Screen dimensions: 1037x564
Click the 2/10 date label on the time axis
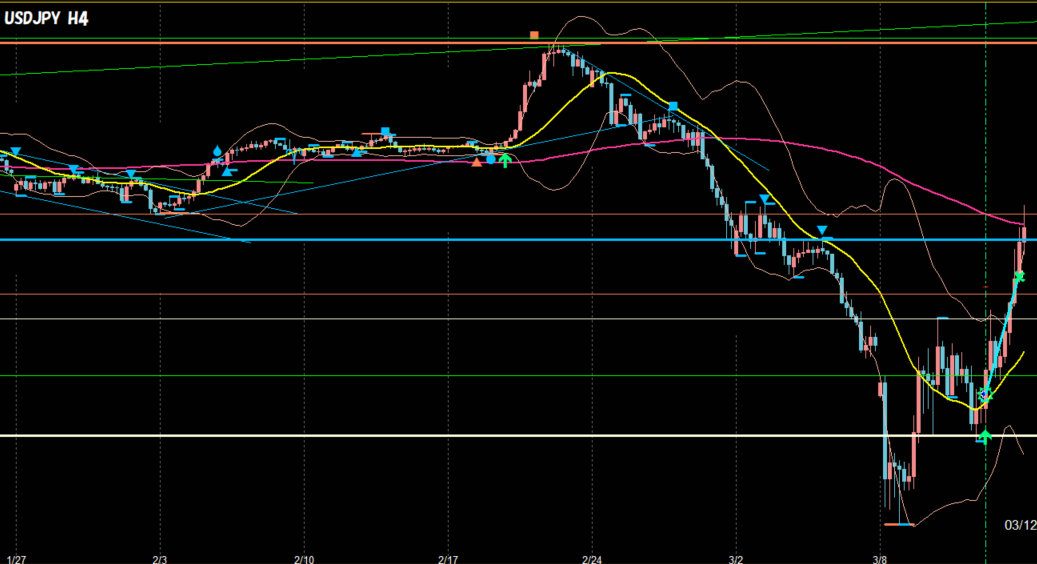point(304,559)
